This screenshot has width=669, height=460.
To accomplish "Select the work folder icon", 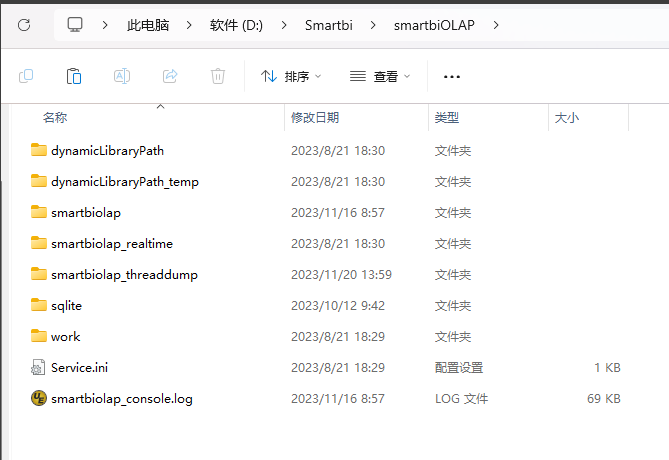I will point(39,336).
